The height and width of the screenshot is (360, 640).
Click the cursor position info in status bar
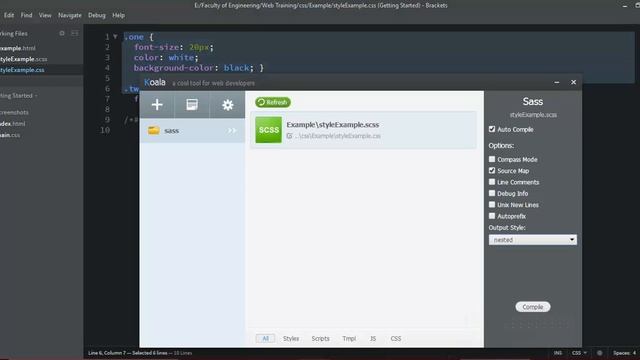(140, 353)
